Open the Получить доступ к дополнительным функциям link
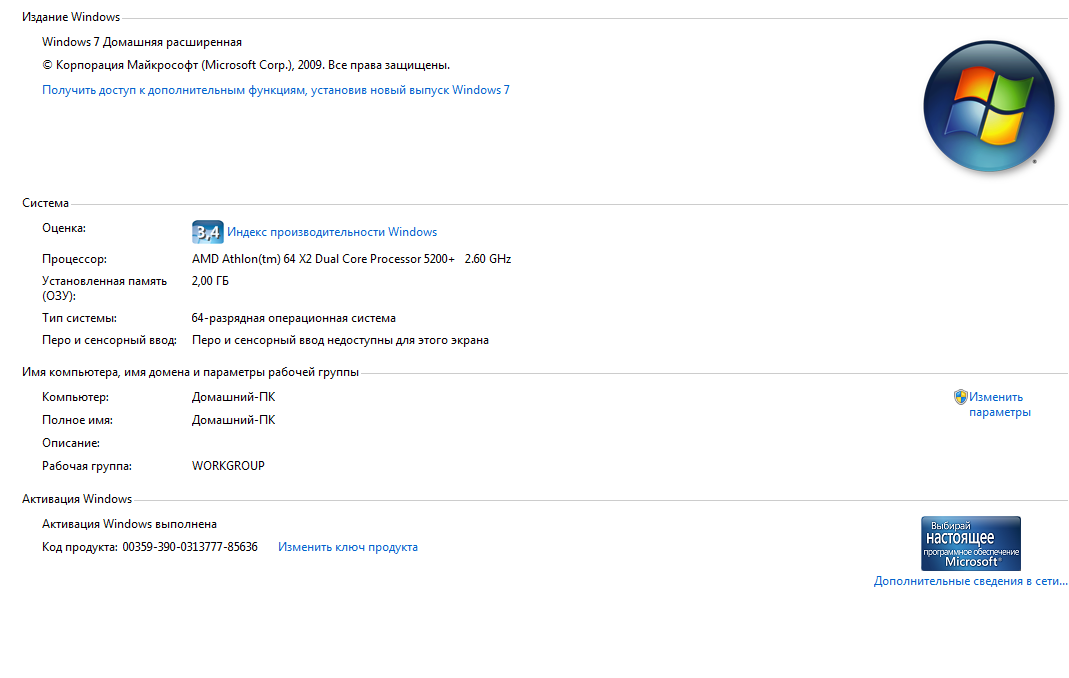Viewport: 1069px width, 678px height. pos(275,90)
